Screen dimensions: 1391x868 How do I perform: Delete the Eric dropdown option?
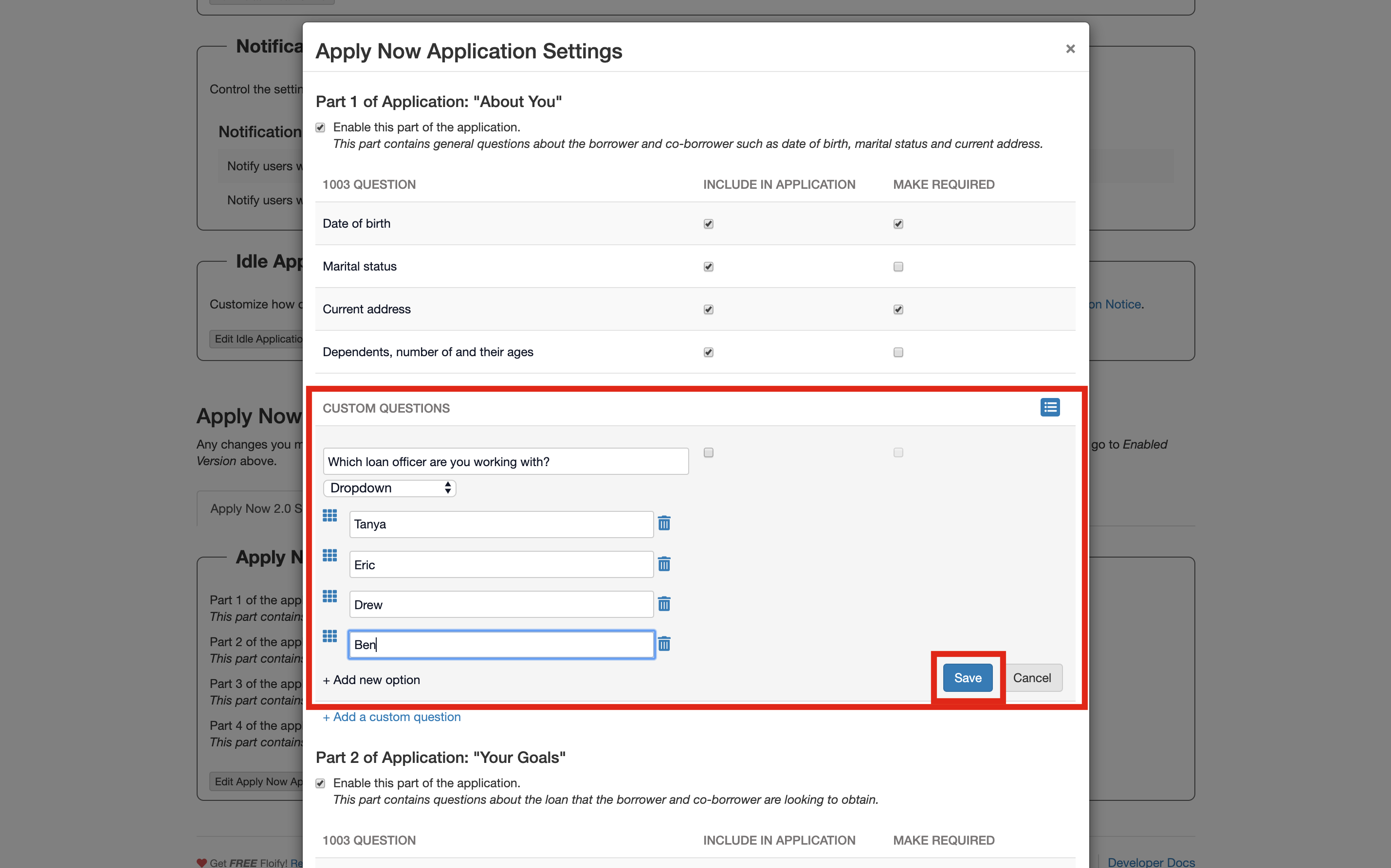[664, 564]
